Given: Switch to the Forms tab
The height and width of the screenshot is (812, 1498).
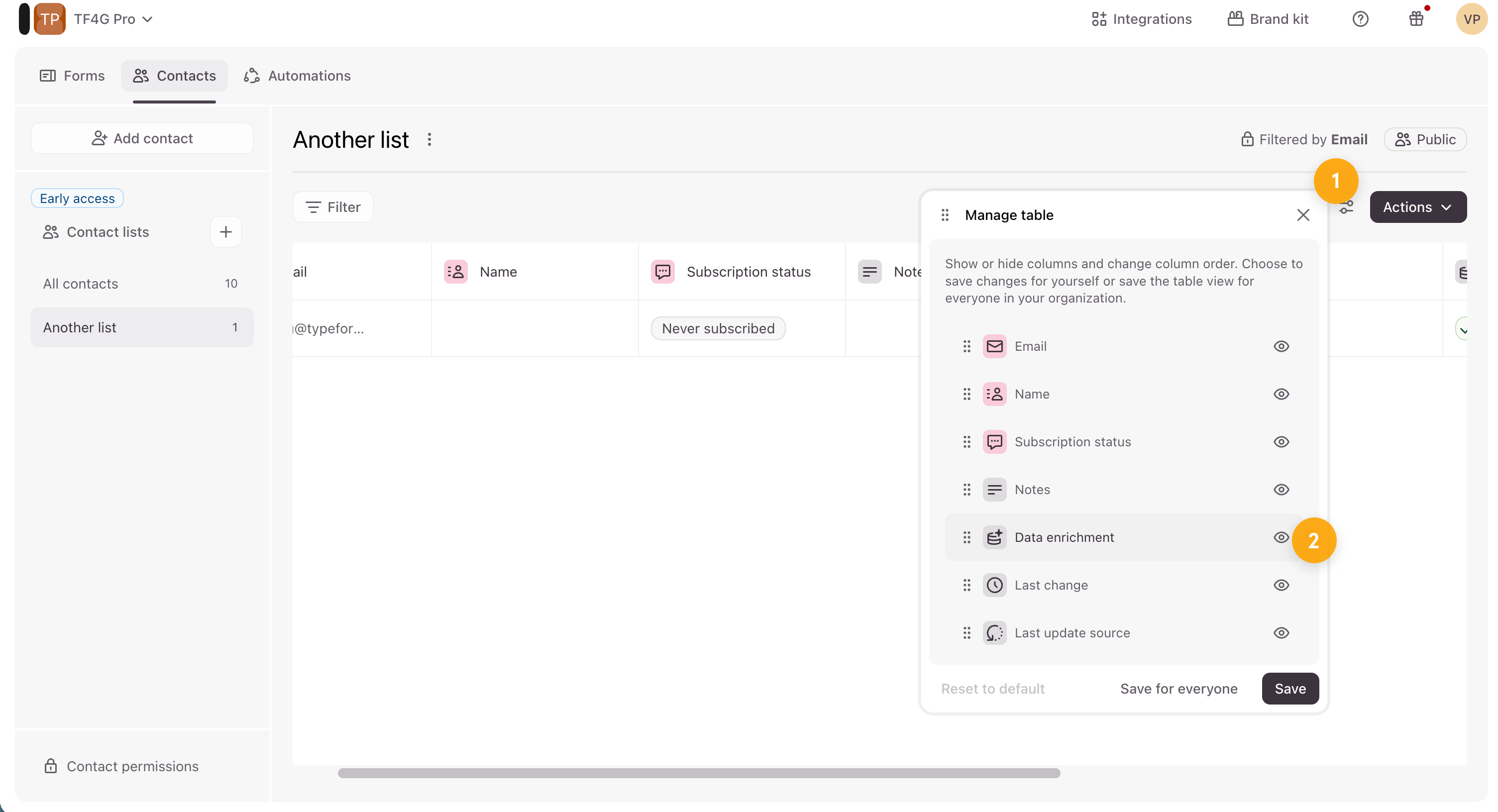Looking at the screenshot, I should (72, 76).
